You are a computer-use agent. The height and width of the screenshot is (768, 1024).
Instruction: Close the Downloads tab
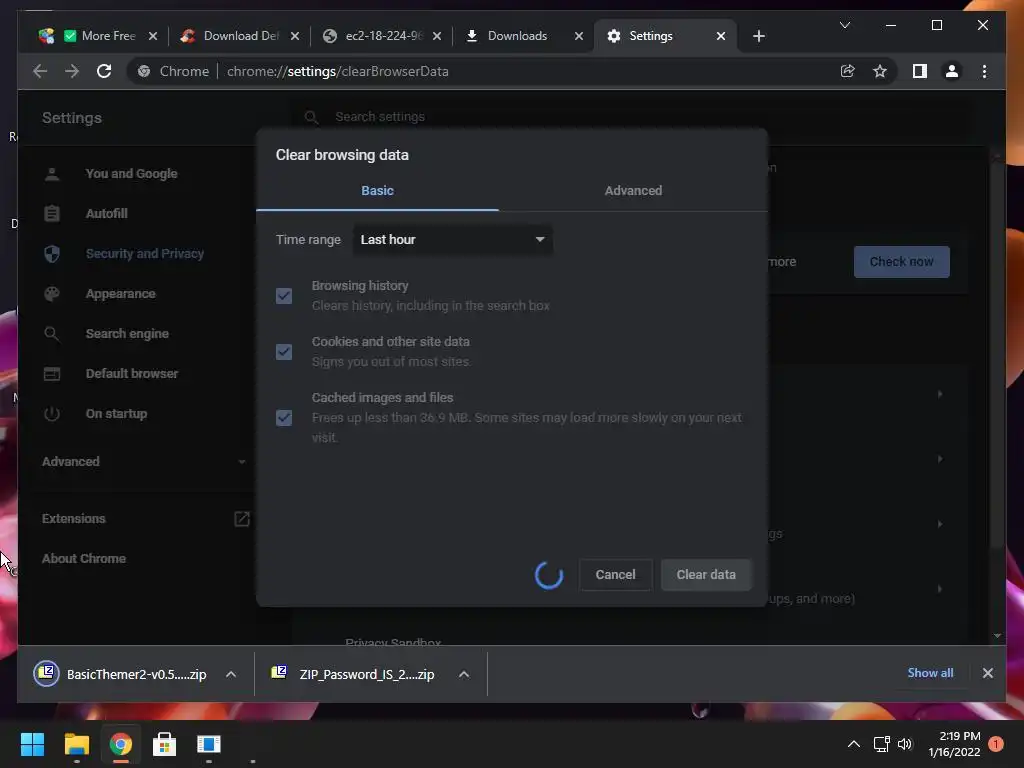coord(579,36)
